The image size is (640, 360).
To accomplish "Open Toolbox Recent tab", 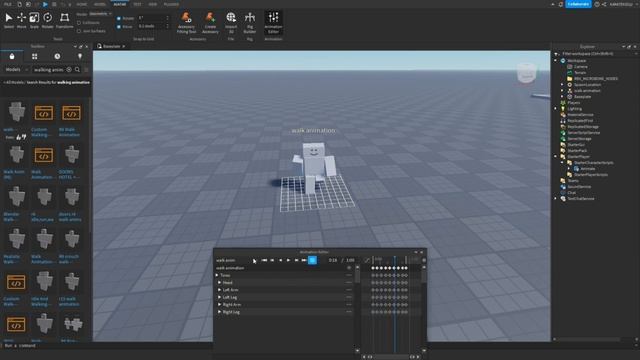I will [x=58, y=56].
